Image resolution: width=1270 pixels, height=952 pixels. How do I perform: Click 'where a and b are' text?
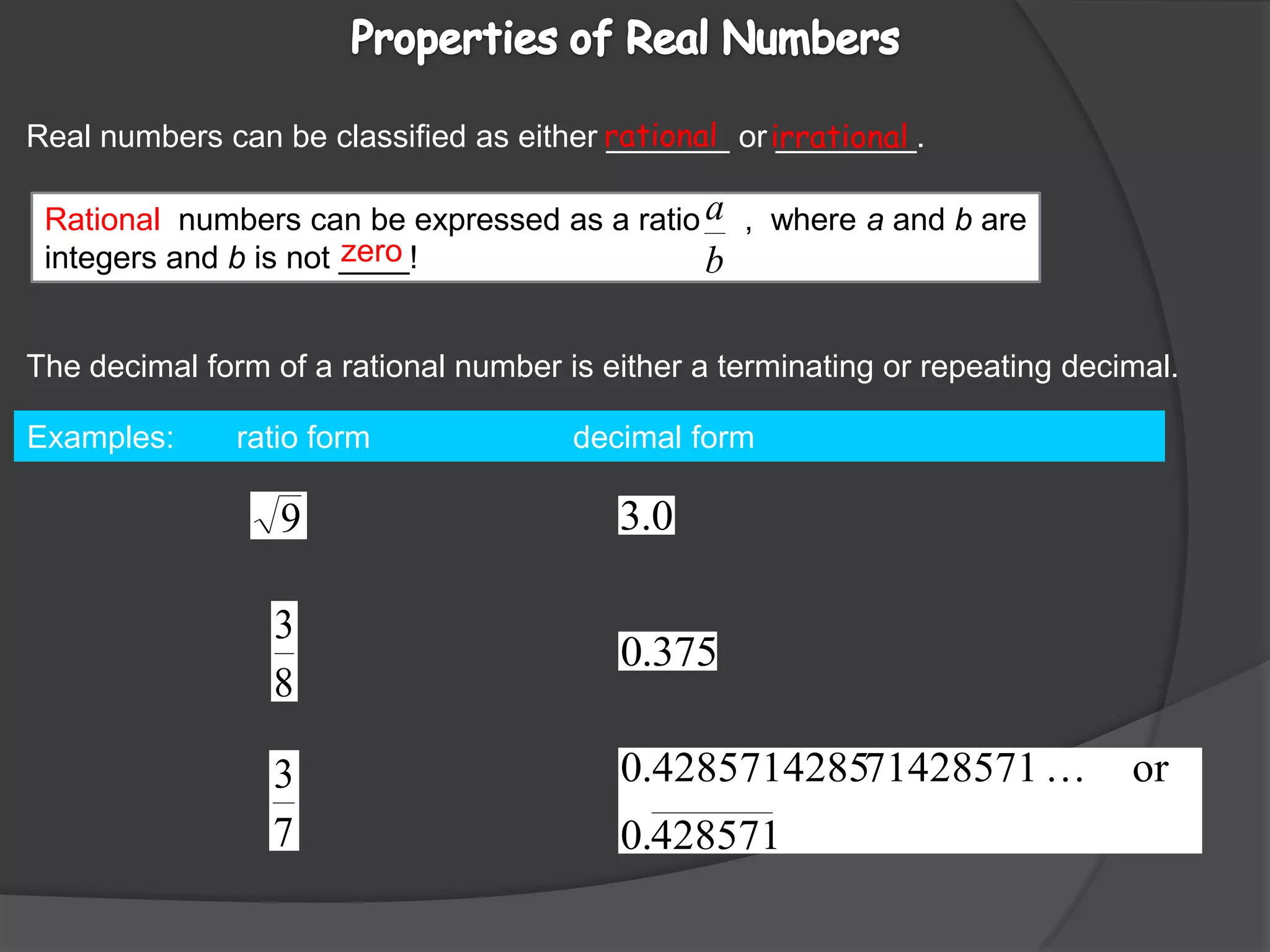pos(899,219)
